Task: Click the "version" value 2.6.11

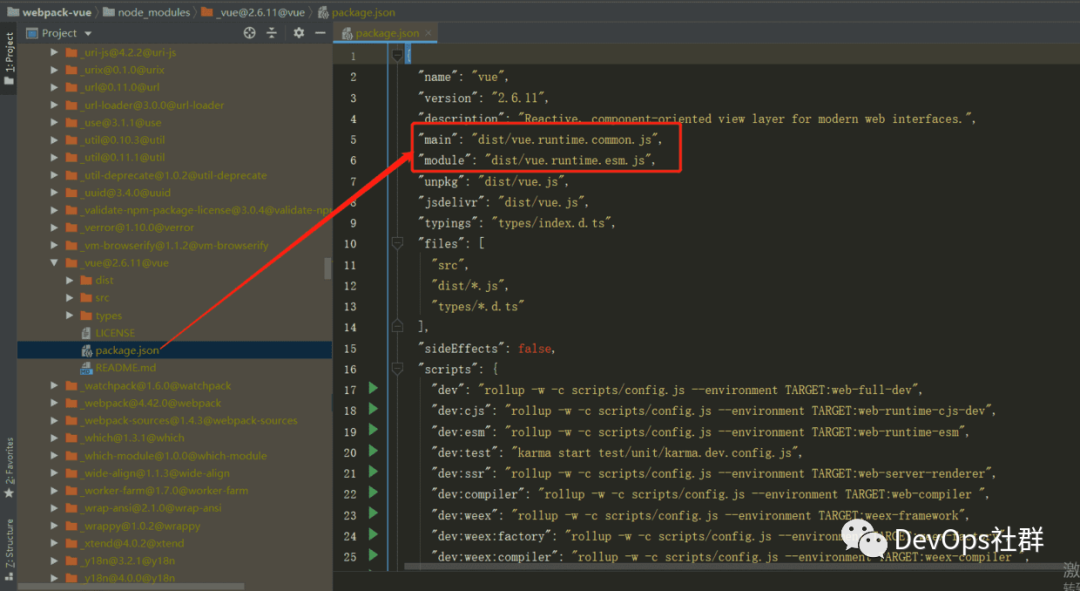Action: pyautogui.click(x=518, y=98)
